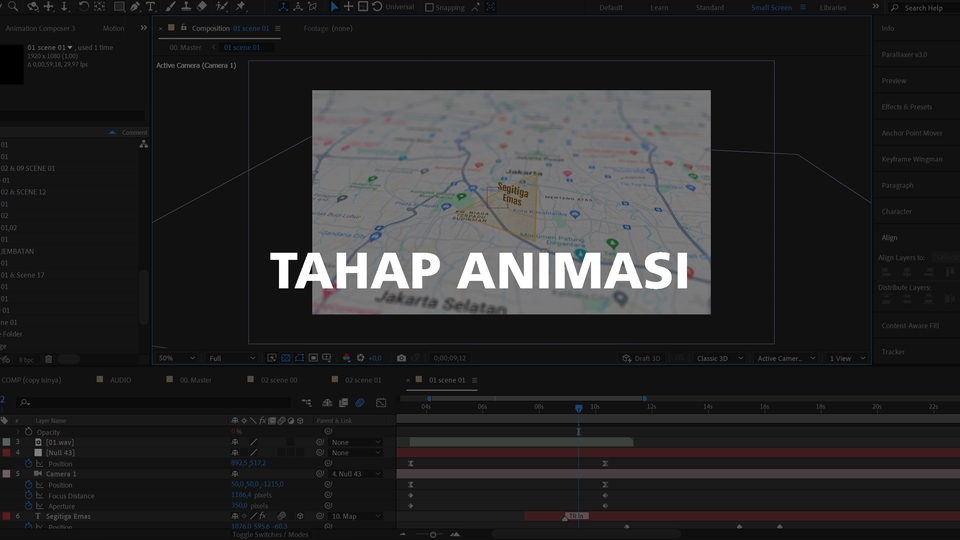960x540 pixels.
Task: Open the timeline Graph Editor icon
Action: [x=381, y=402]
